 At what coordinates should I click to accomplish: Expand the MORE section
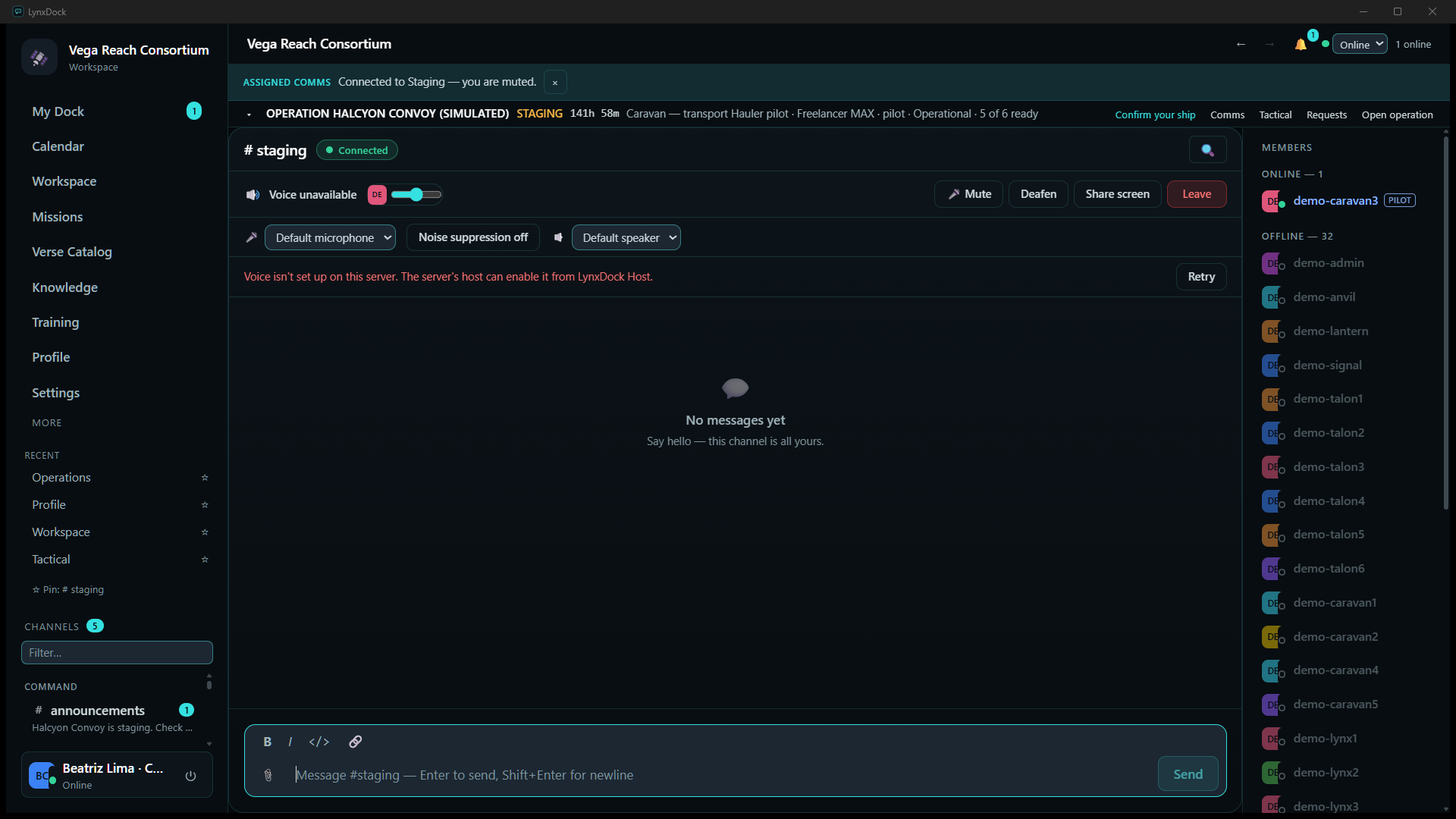[x=47, y=422]
